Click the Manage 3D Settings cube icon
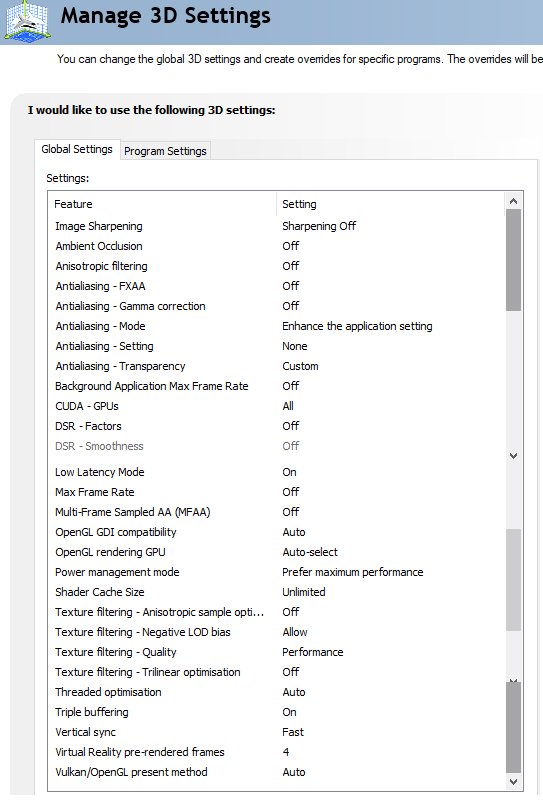The width and height of the screenshot is (543, 808). coord(27,21)
